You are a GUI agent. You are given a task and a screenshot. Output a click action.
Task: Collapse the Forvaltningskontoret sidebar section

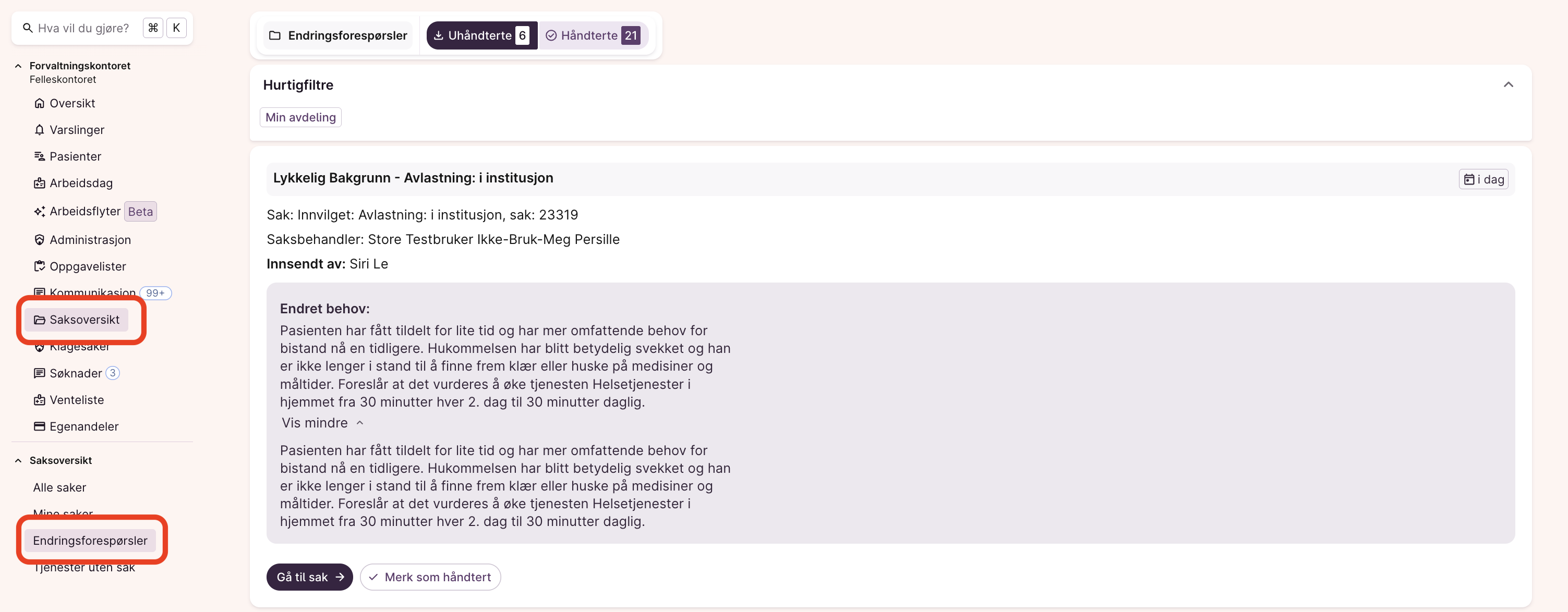pyautogui.click(x=18, y=66)
